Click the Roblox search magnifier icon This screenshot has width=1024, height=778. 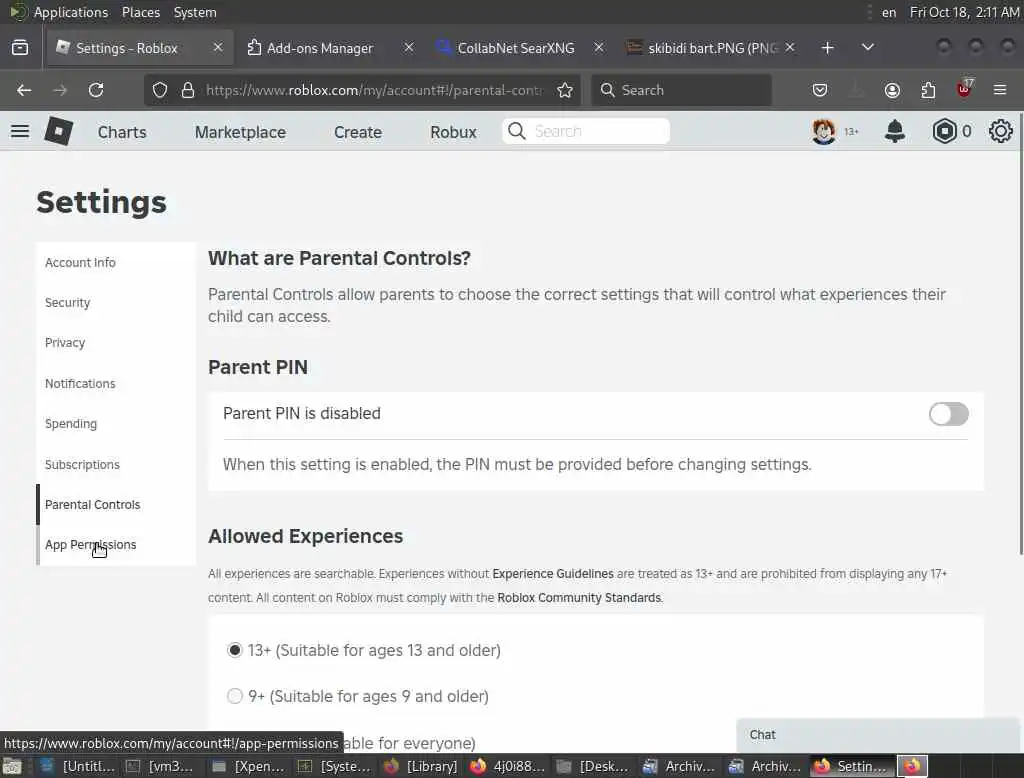tap(517, 131)
